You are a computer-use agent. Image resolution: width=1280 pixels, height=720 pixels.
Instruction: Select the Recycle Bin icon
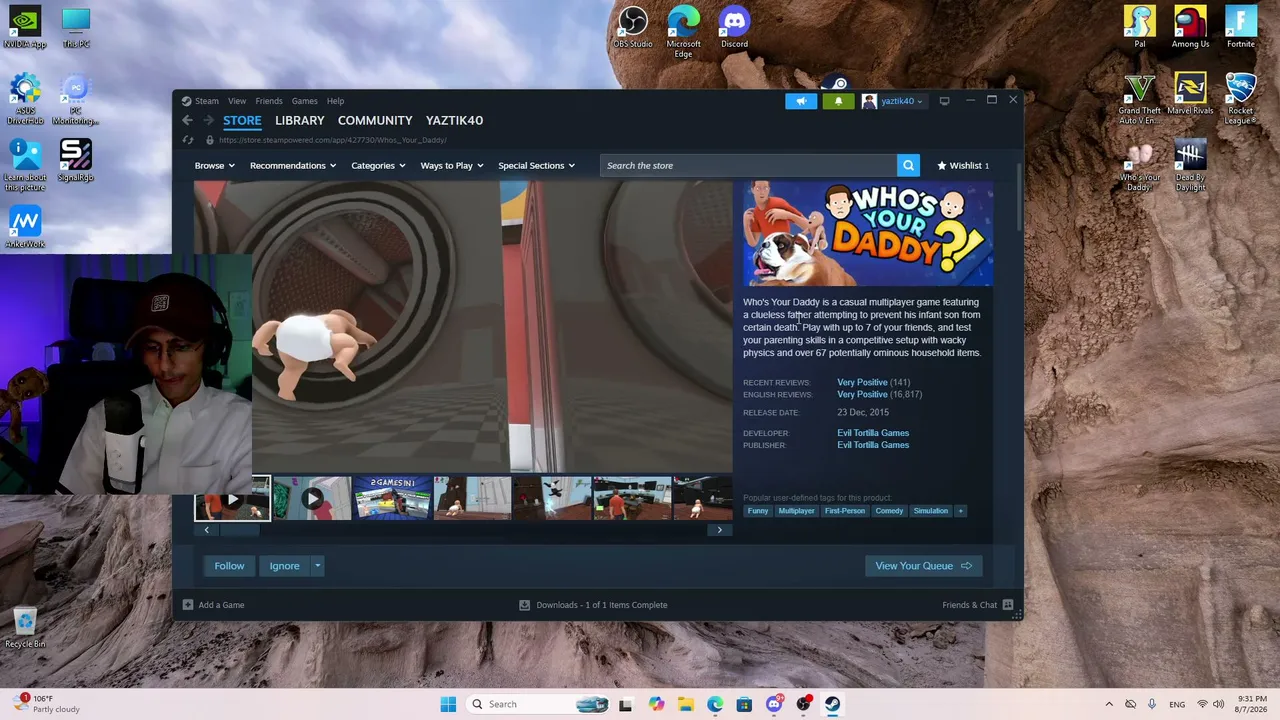pos(25,628)
